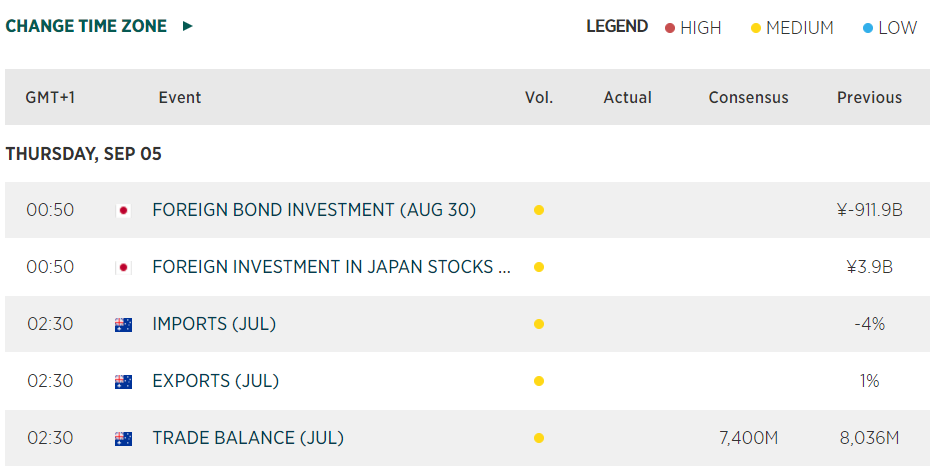Click Australia flag next to Exports (Jul)

(123, 381)
